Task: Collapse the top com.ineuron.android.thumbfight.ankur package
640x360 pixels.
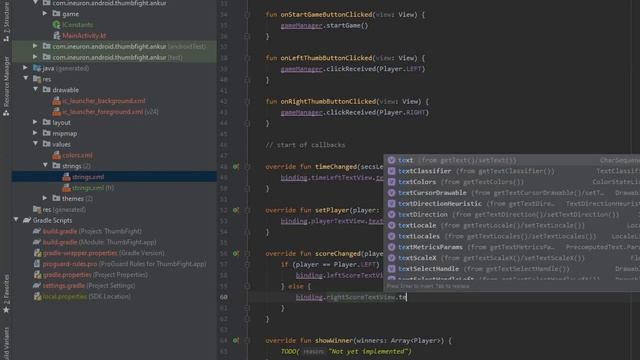Action: [x=36, y=3]
